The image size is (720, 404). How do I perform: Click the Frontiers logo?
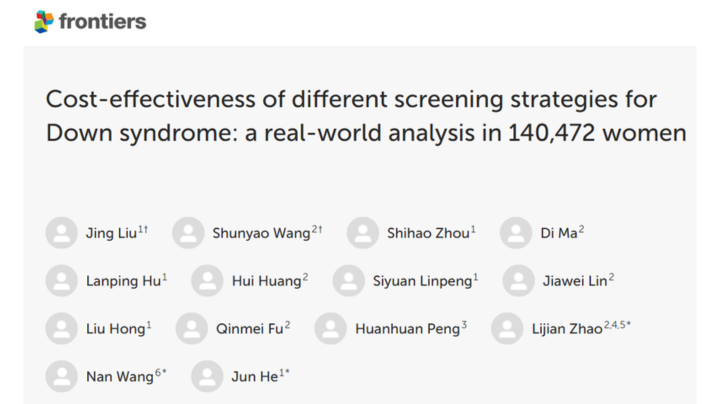[90, 22]
